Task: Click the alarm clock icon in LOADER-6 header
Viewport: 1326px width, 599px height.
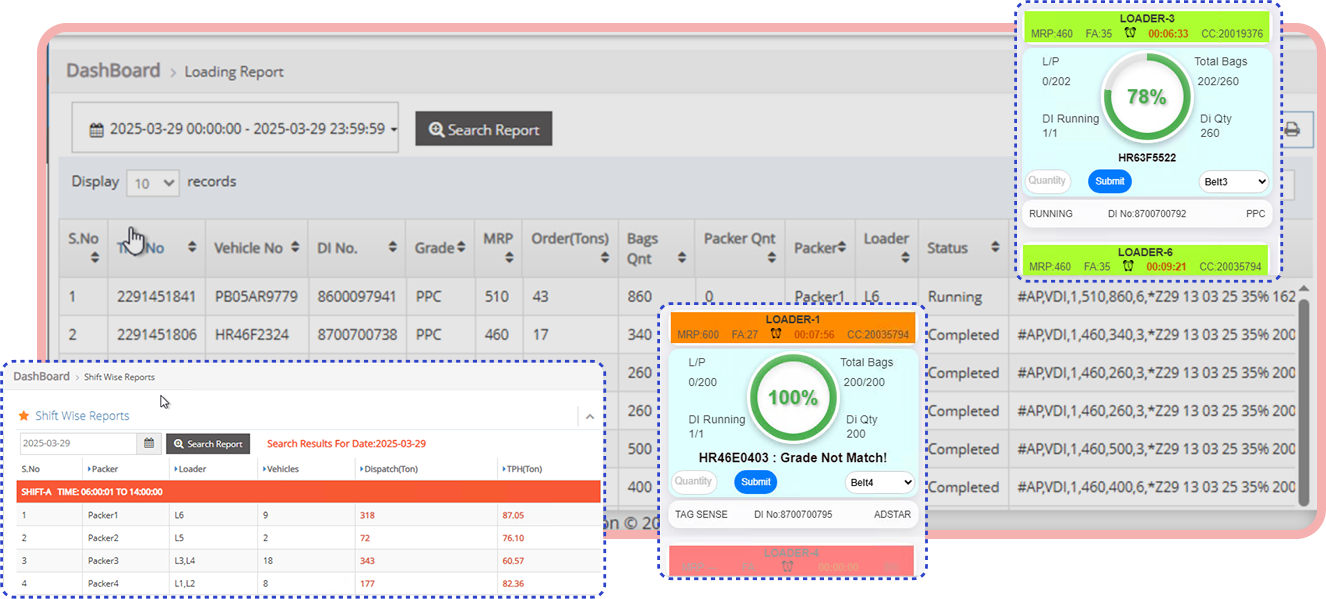Action: click(1130, 267)
